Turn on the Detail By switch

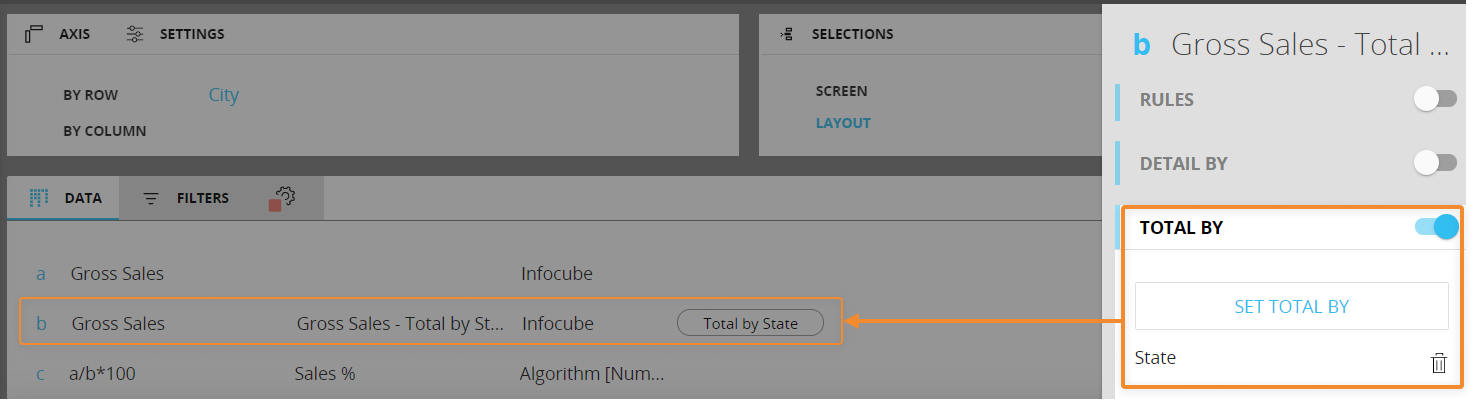click(1435, 163)
